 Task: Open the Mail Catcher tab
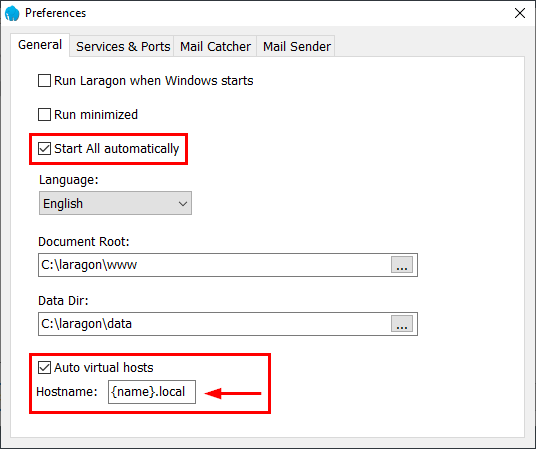(215, 46)
